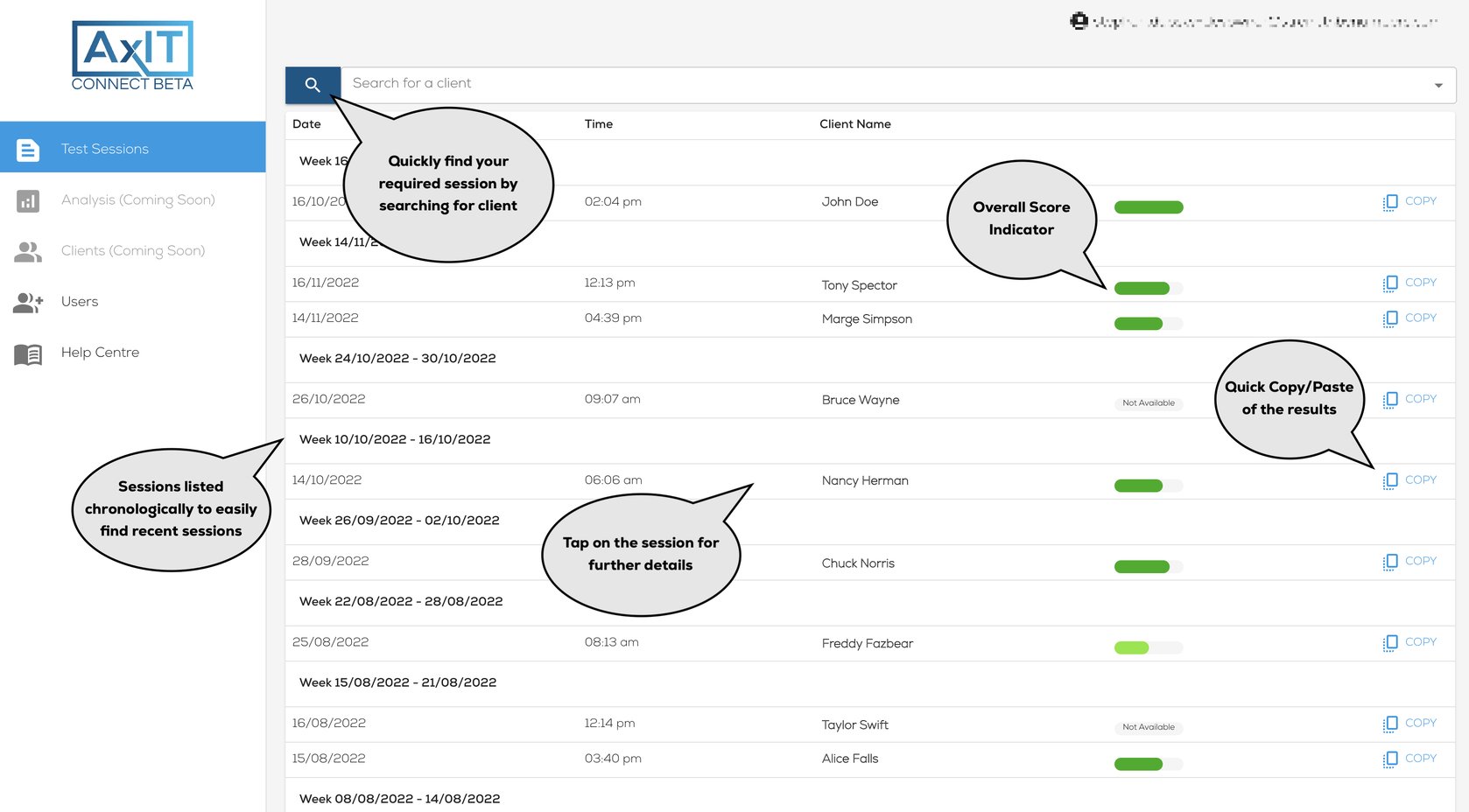The image size is (1469, 812).
Task: Click the Analysis bar chart icon
Action: (29, 199)
